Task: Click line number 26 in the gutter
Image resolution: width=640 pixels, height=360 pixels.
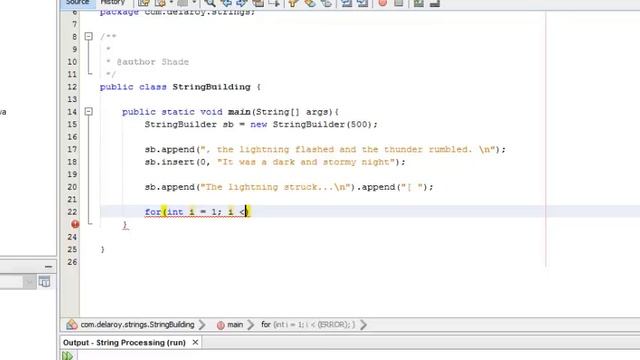Action: tap(72, 262)
